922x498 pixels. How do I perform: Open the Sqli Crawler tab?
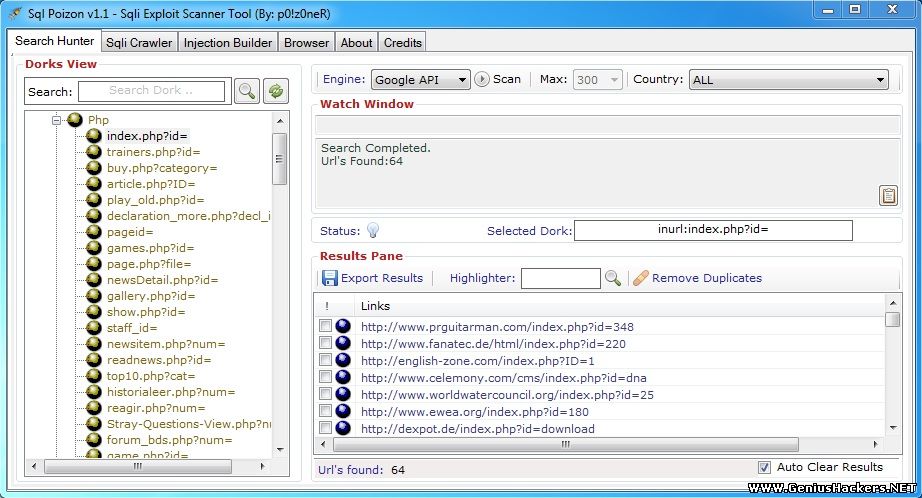coord(139,43)
